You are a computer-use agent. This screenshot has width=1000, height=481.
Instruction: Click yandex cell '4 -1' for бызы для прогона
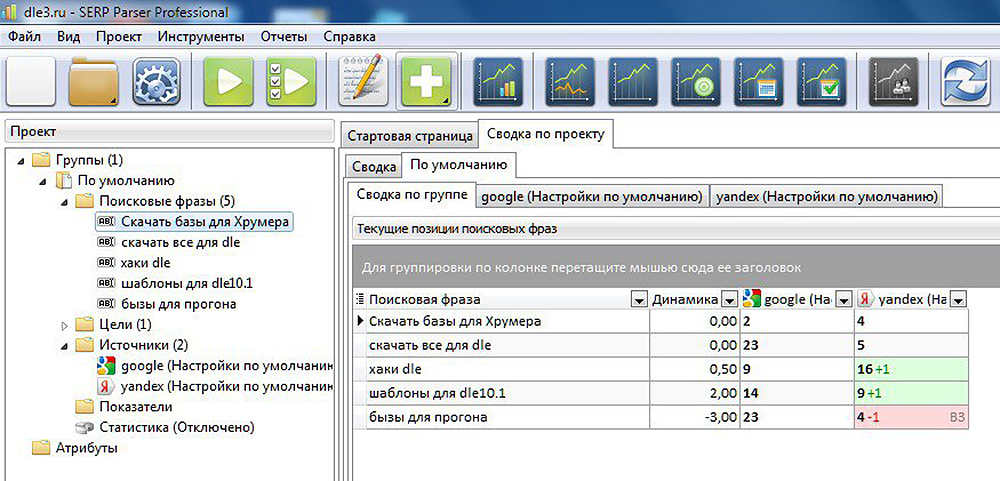(911, 418)
